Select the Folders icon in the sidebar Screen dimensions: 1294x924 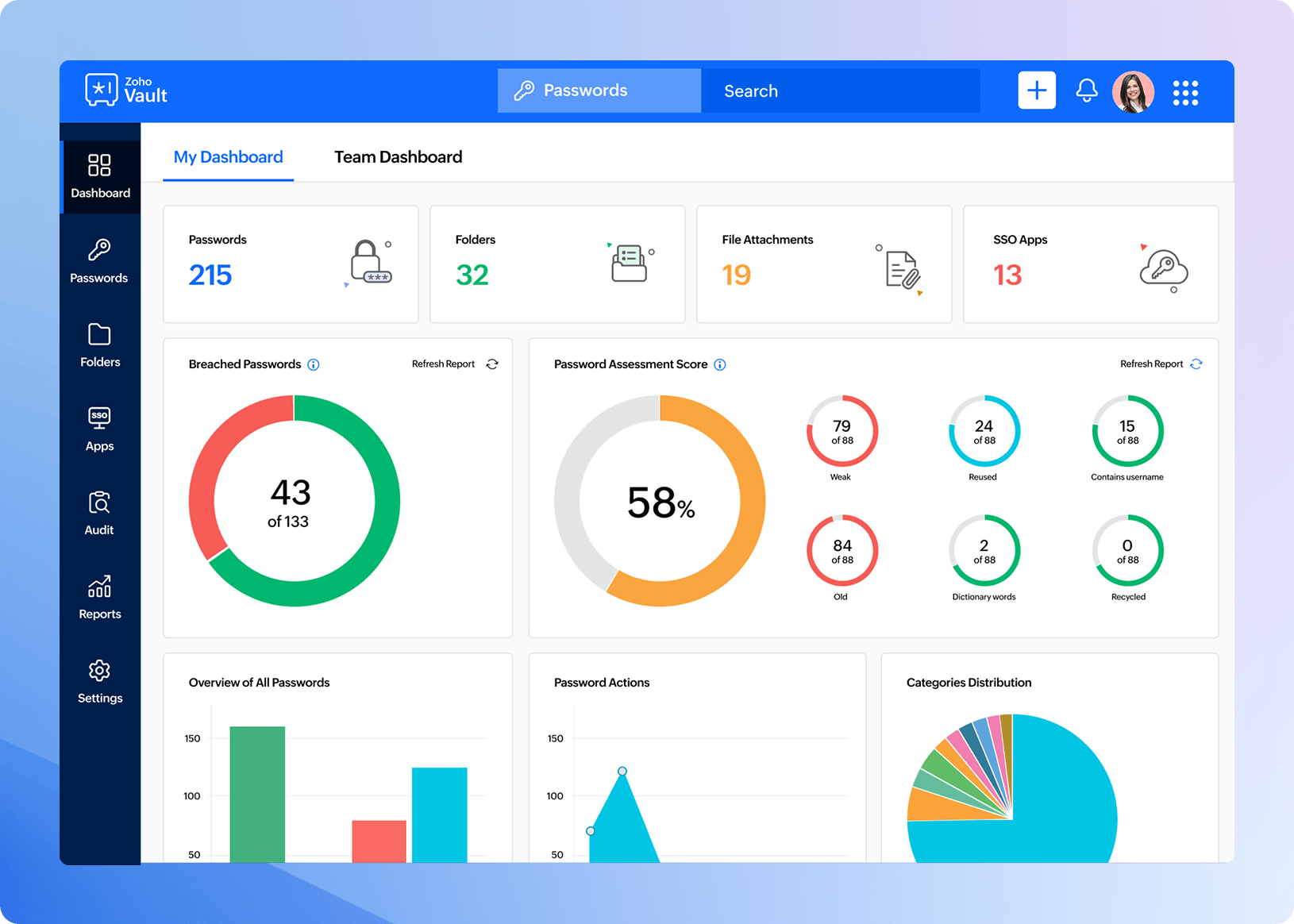[99, 343]
